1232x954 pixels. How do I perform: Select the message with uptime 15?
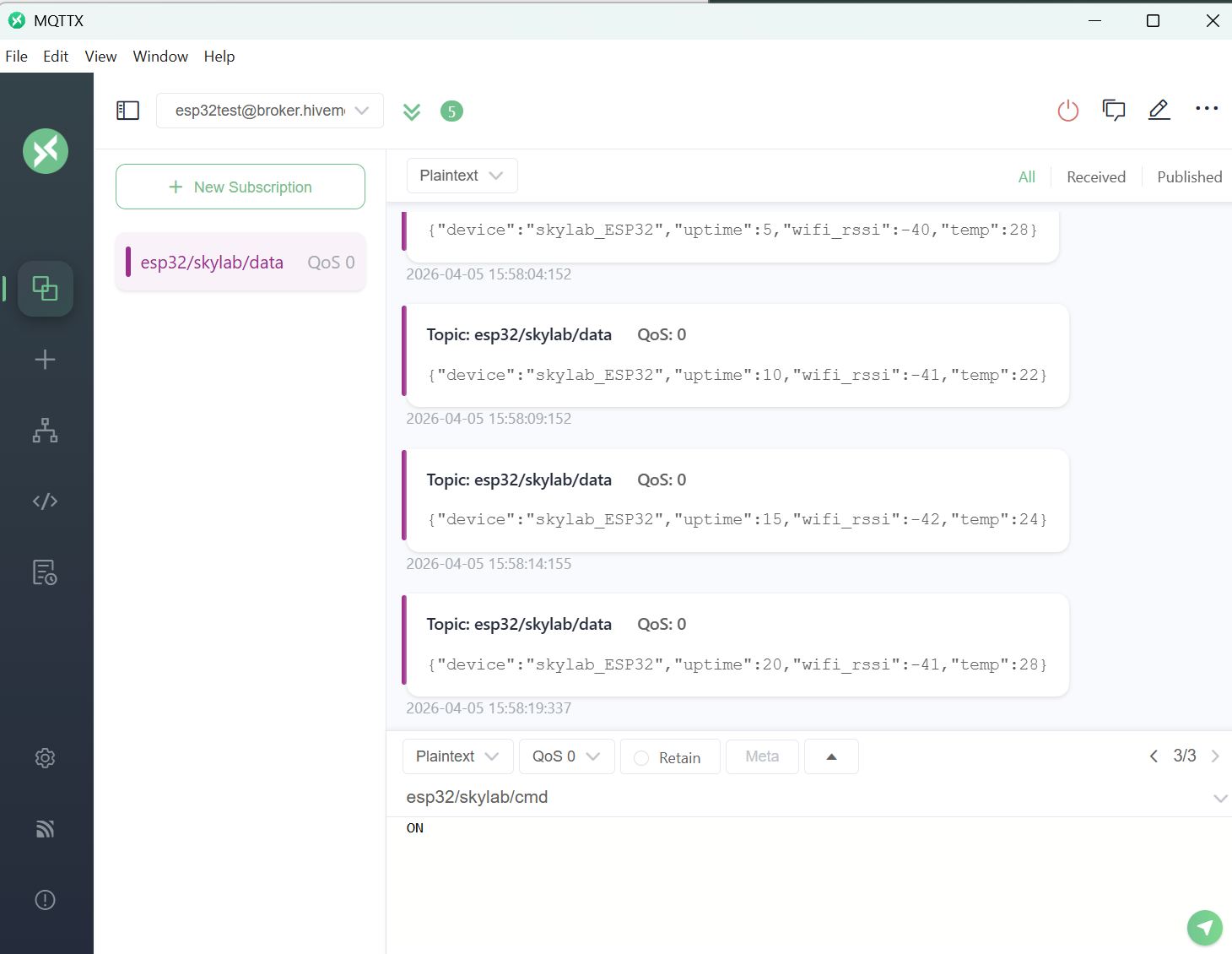pos(736,501)
